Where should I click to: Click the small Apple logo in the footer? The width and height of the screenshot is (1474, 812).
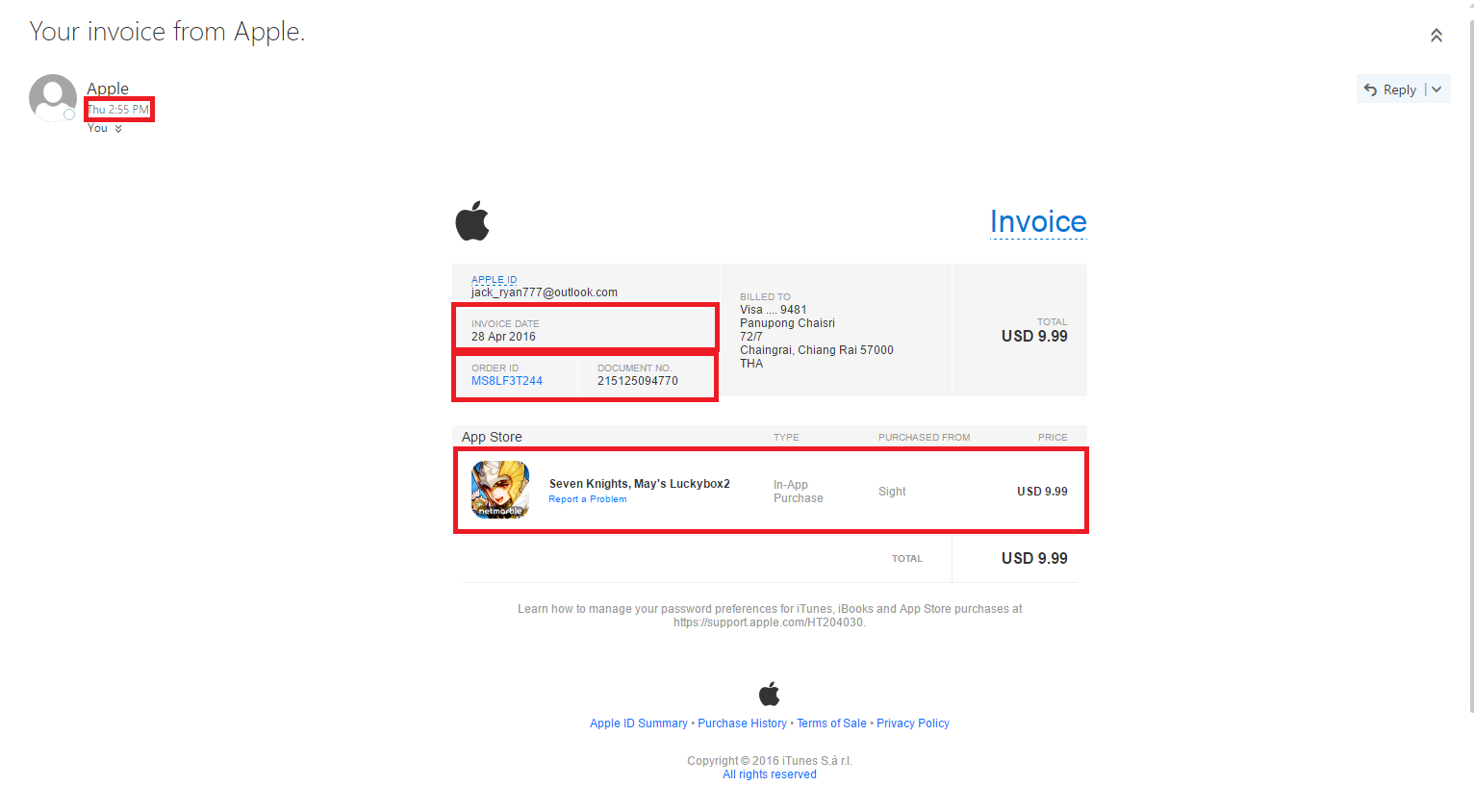(770, 694)
